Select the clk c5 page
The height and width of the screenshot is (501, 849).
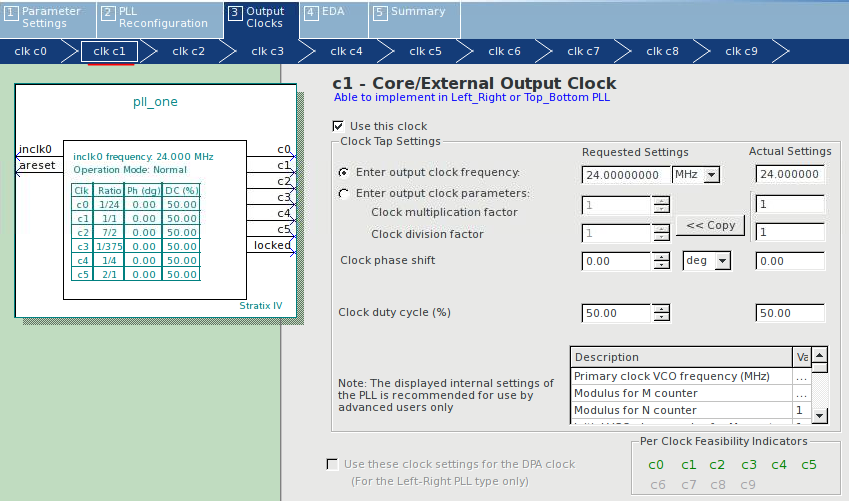point(426,51)
